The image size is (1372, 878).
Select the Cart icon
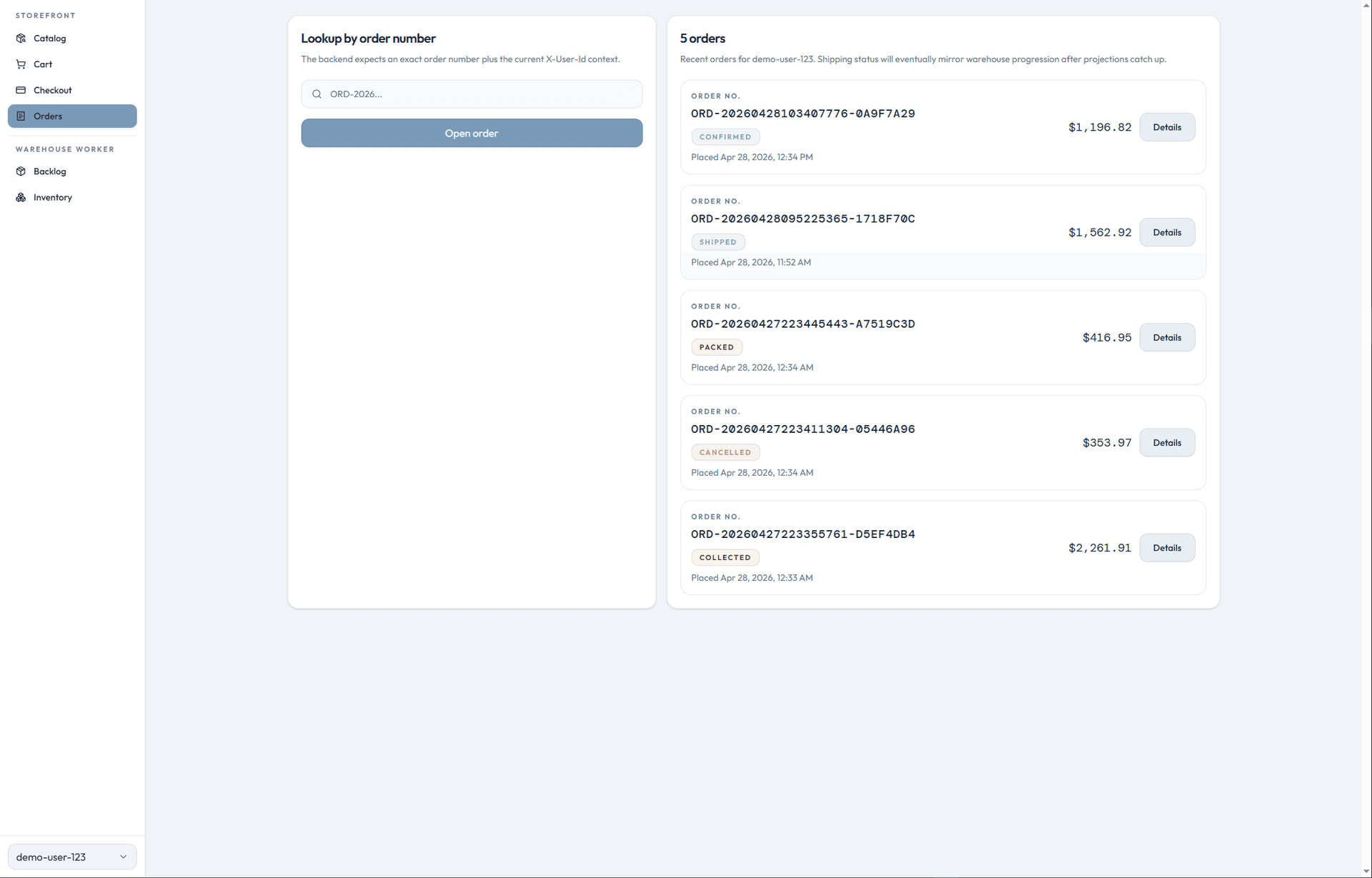pyautogui.click(x=21, y=64)
